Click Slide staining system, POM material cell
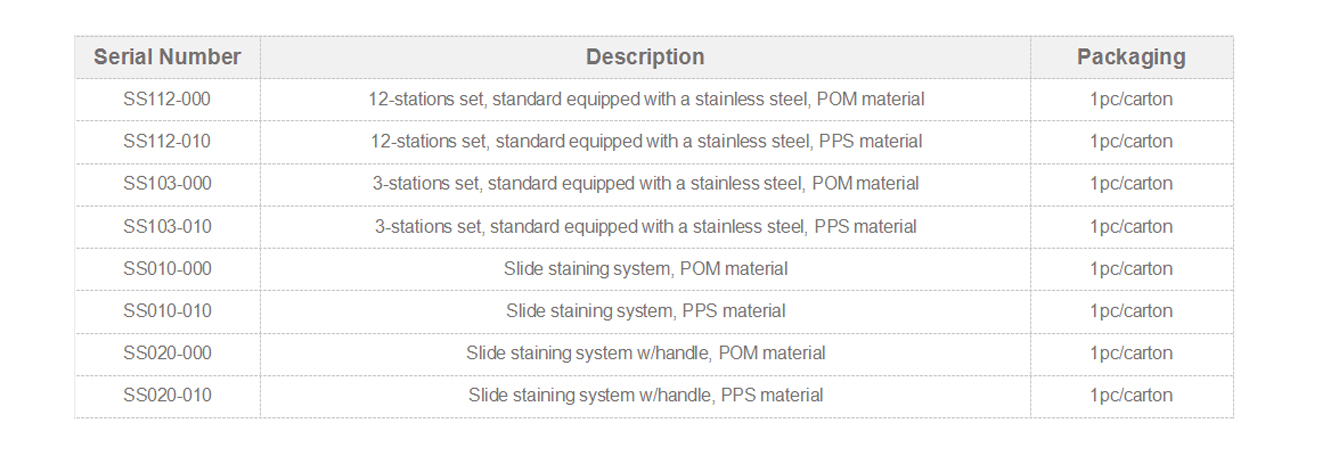 pyautogui.click(x=646, y=268)
